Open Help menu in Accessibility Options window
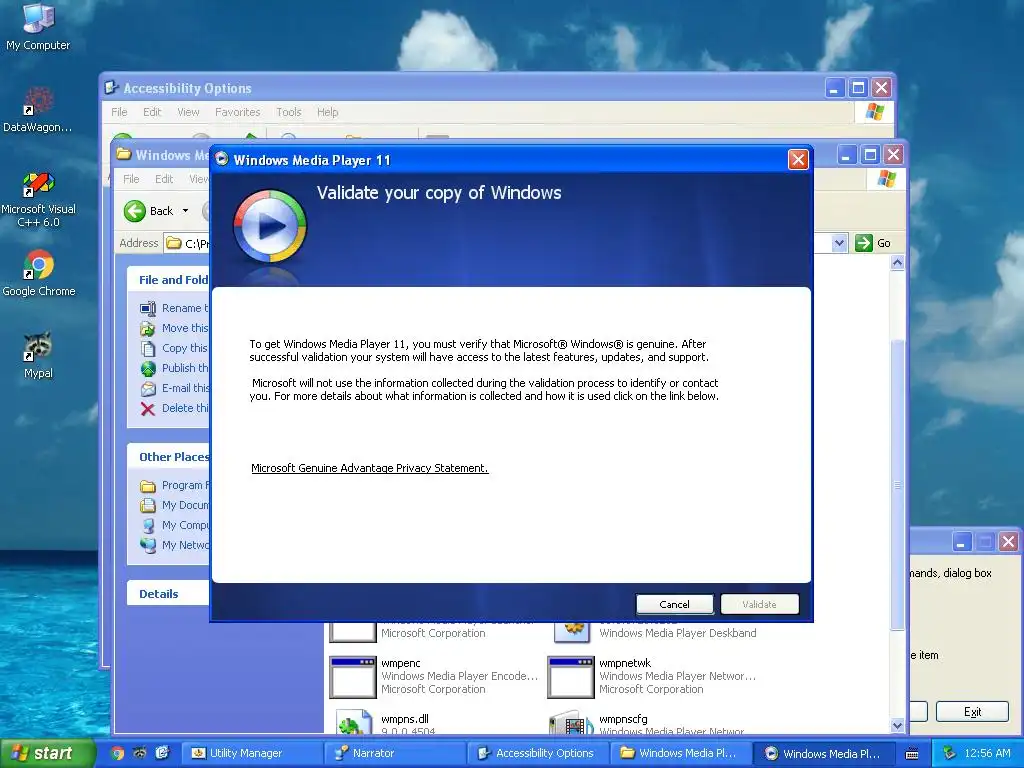Image resolution: width=1024 pixels, height=768 pixels. click(327, 112)
